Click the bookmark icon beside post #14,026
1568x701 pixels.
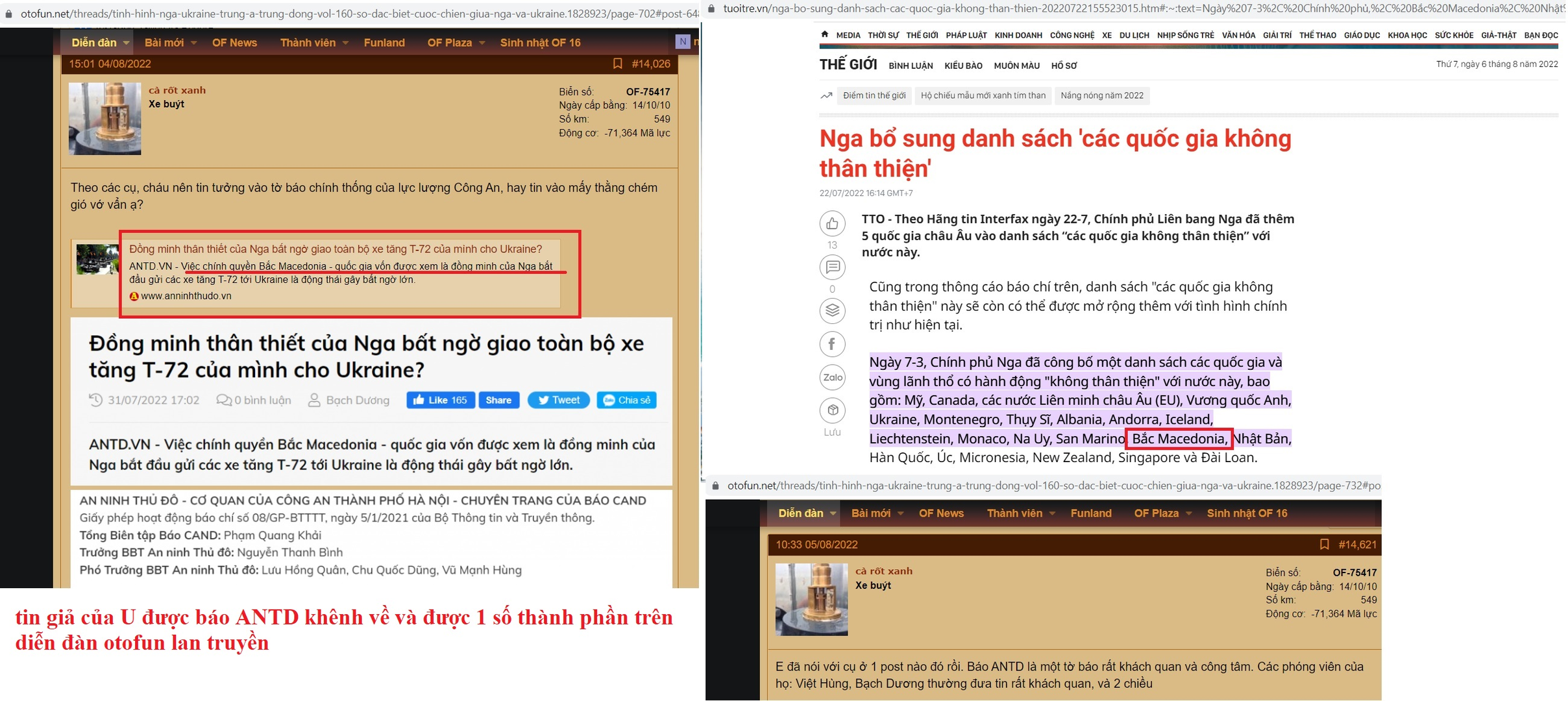click(x=617, y=64)
